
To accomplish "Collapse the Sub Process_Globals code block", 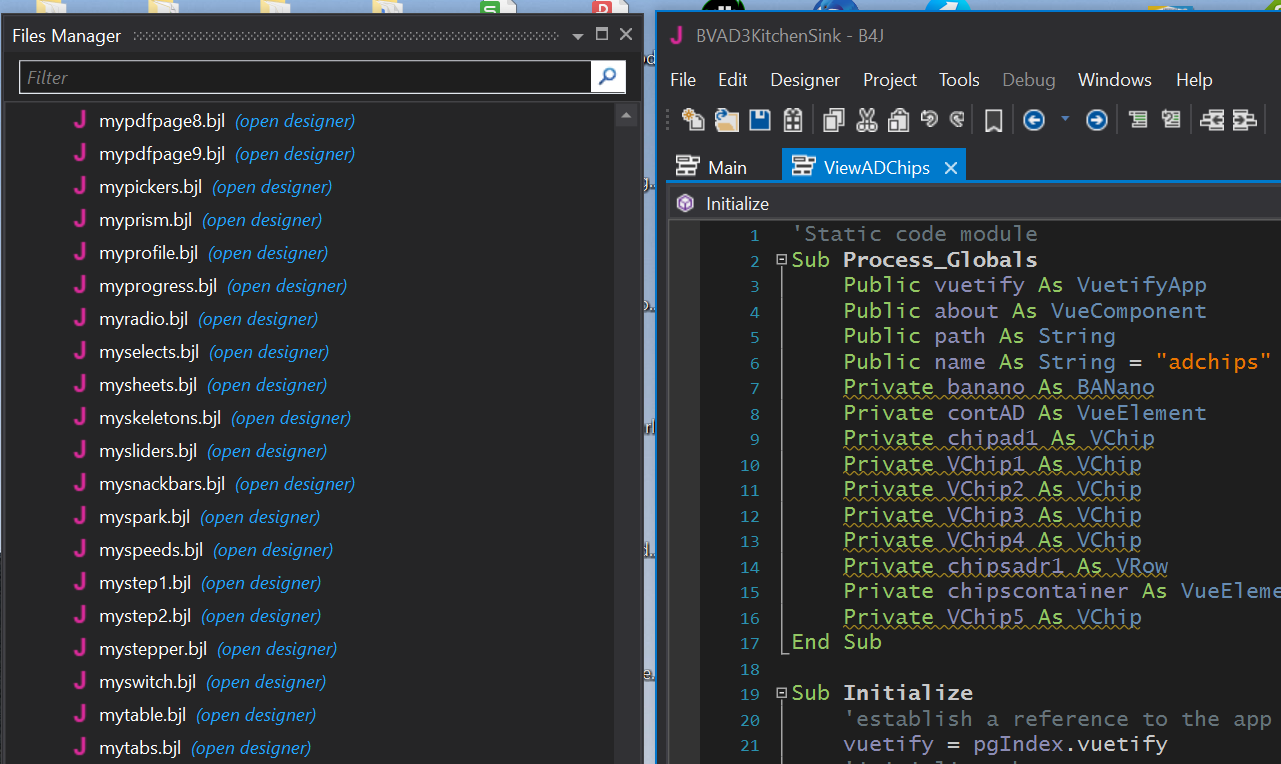I will (781, 260).
